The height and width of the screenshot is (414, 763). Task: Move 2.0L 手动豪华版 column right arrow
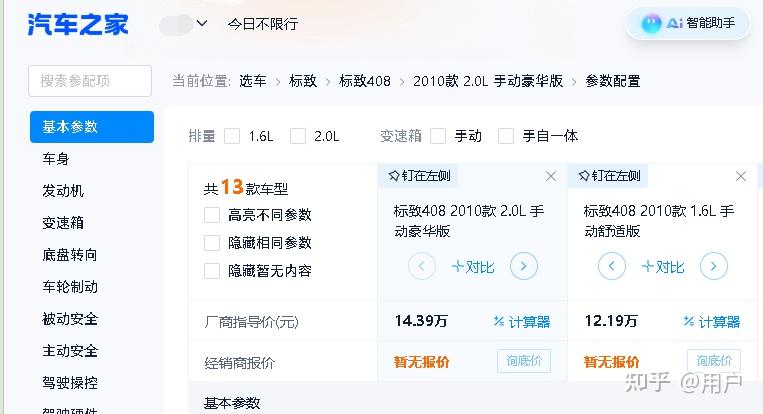point(524,266)
